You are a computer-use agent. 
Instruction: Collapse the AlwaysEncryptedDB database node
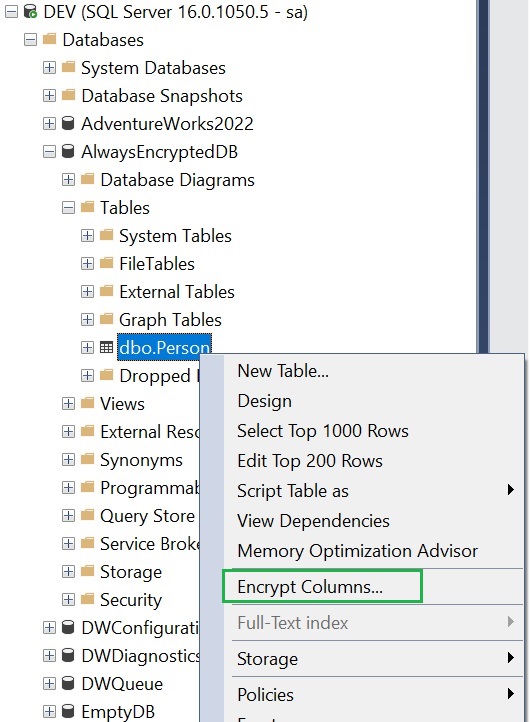click(x=49, y=151)
